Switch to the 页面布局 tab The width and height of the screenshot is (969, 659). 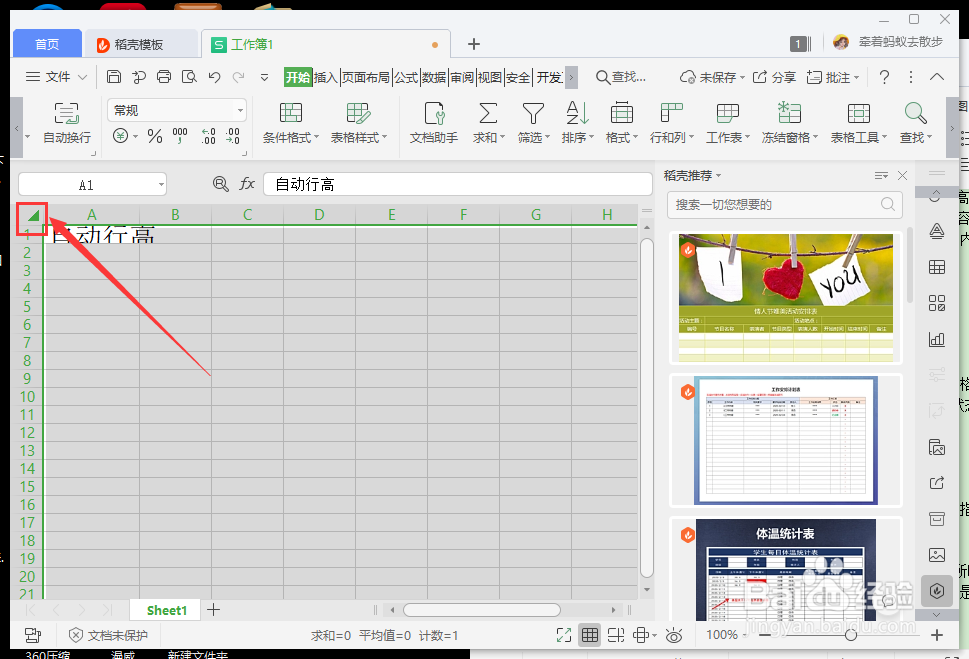pyautogui.click(x=366, y=77)
